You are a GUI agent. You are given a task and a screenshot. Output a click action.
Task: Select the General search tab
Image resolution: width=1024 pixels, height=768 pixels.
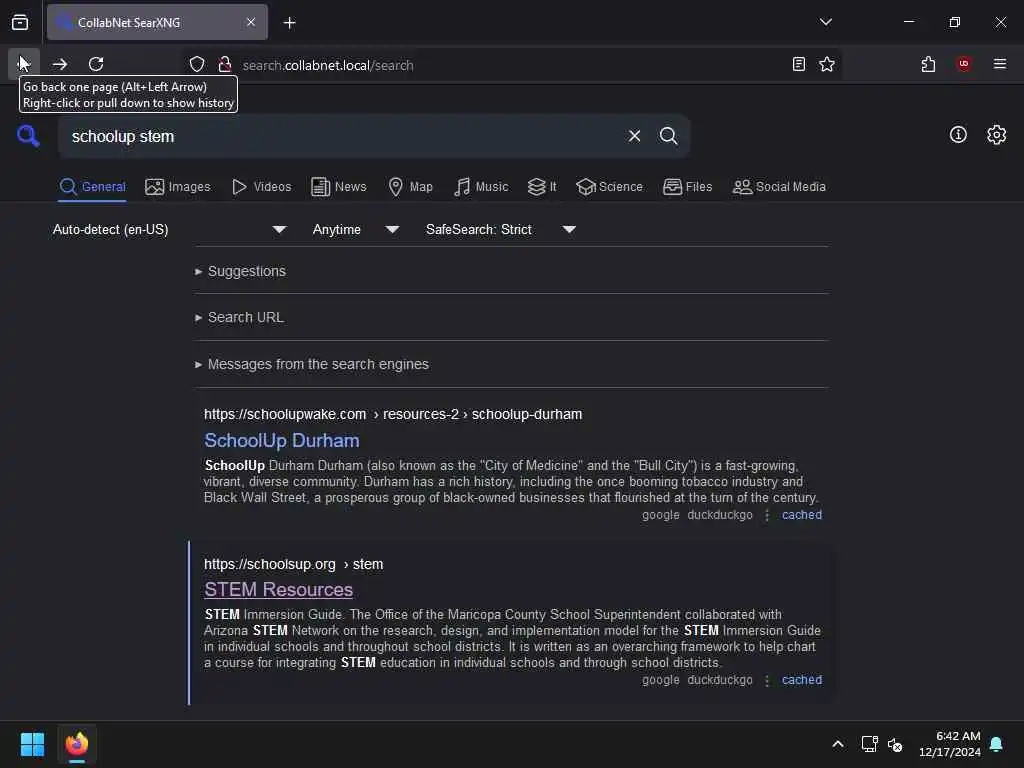click(92, 187)
